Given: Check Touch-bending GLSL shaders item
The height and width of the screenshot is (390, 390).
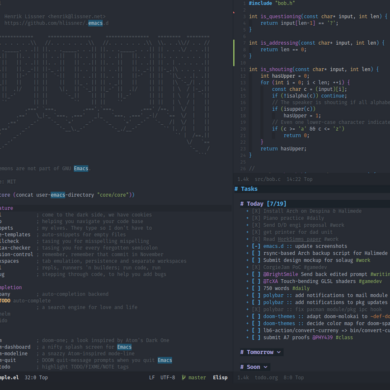Looking at the screenshot, I should [256, 281].
